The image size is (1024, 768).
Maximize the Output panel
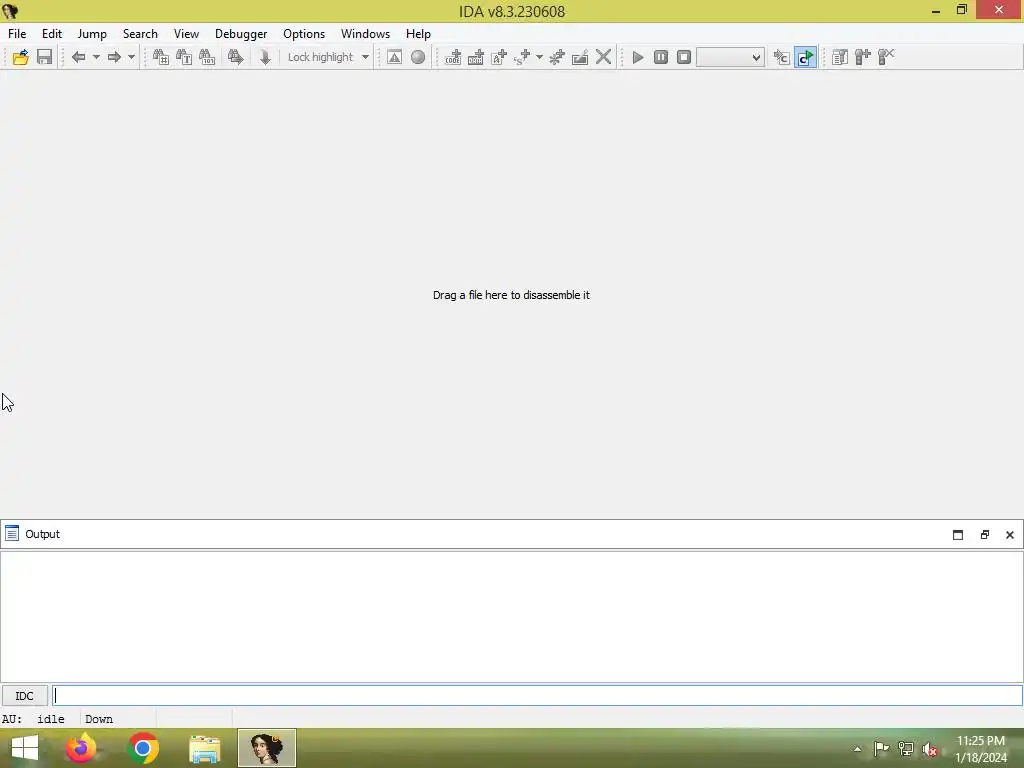[x=957, y=535]
